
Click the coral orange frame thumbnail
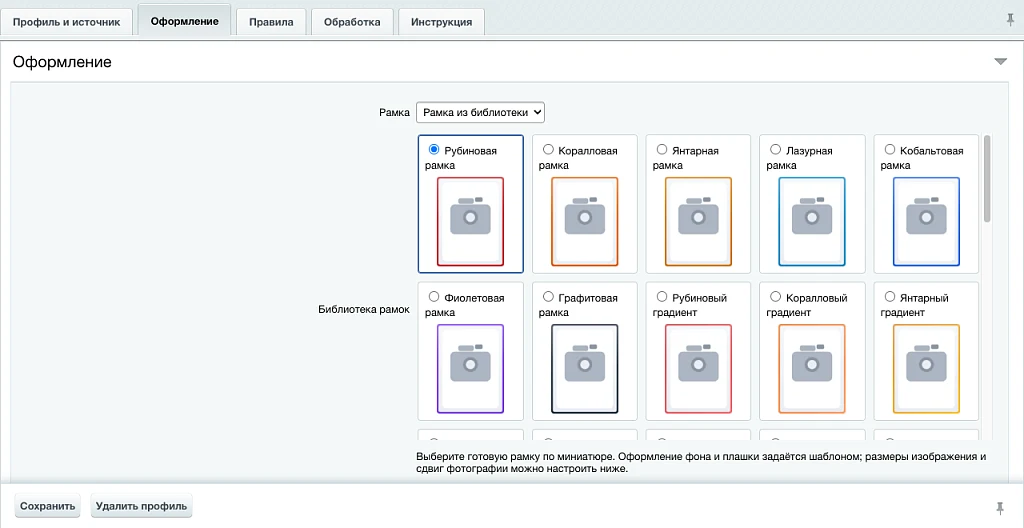[584, 222]
